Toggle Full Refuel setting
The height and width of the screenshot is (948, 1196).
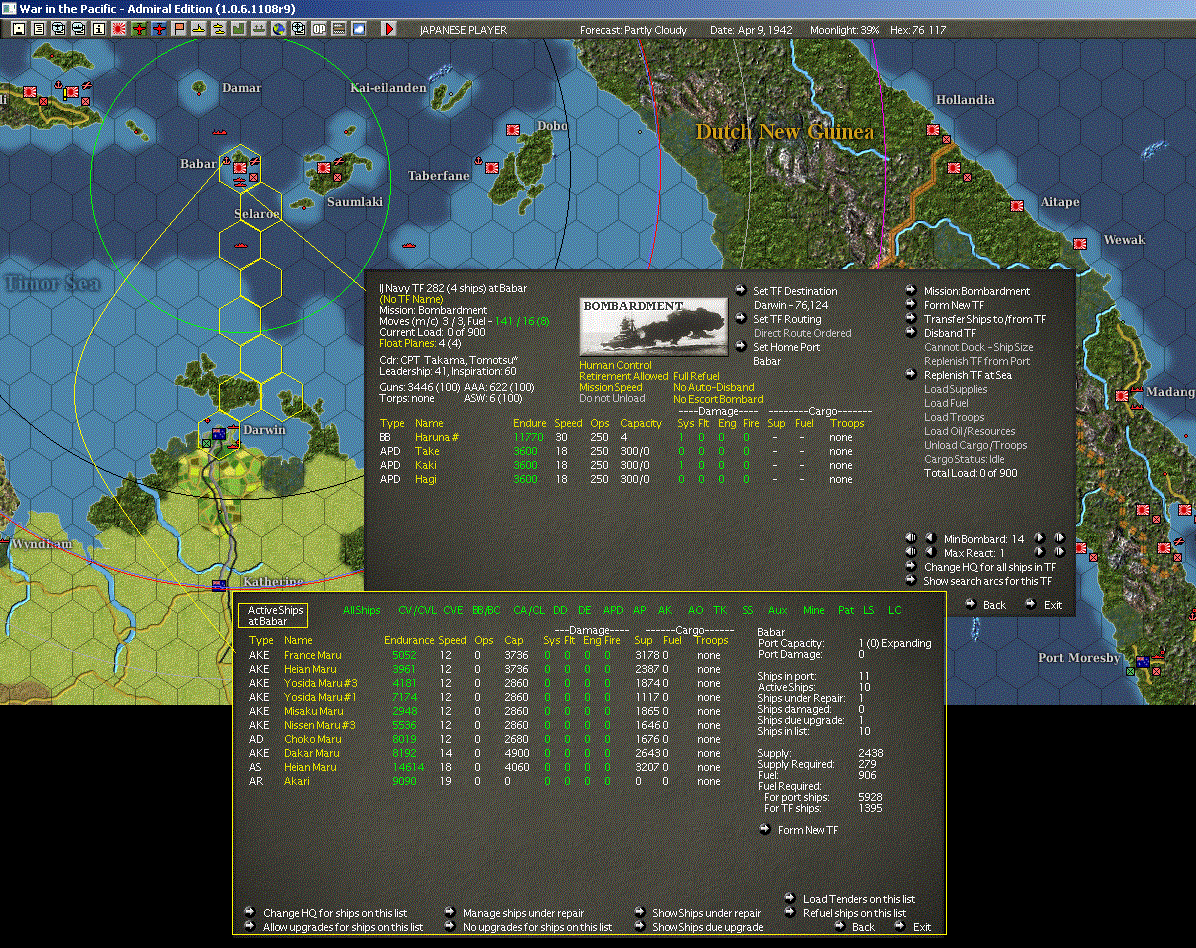tap(696, 376)
